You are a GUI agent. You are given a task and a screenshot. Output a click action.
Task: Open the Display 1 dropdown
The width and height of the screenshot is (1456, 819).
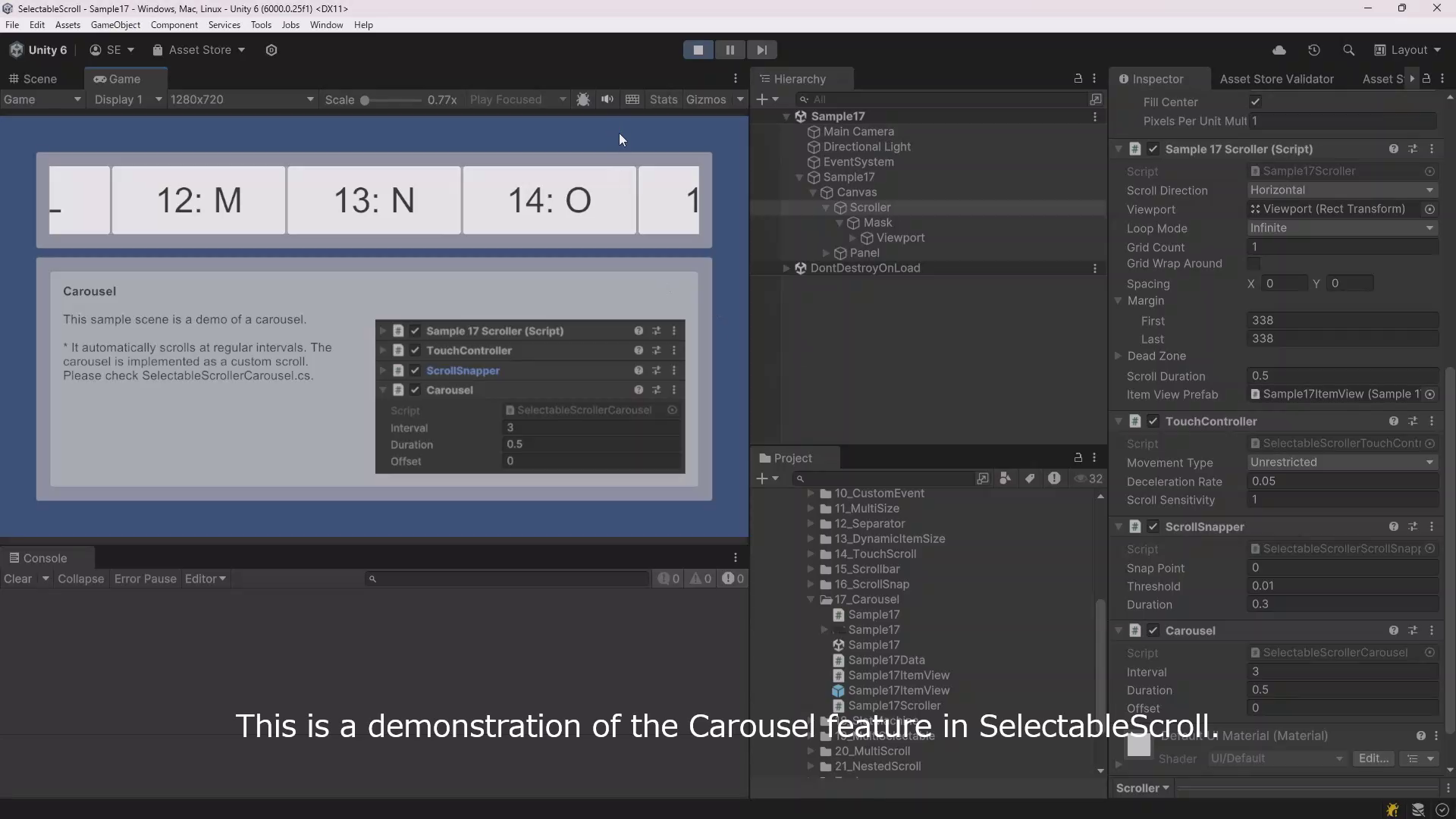click(127, 99)
